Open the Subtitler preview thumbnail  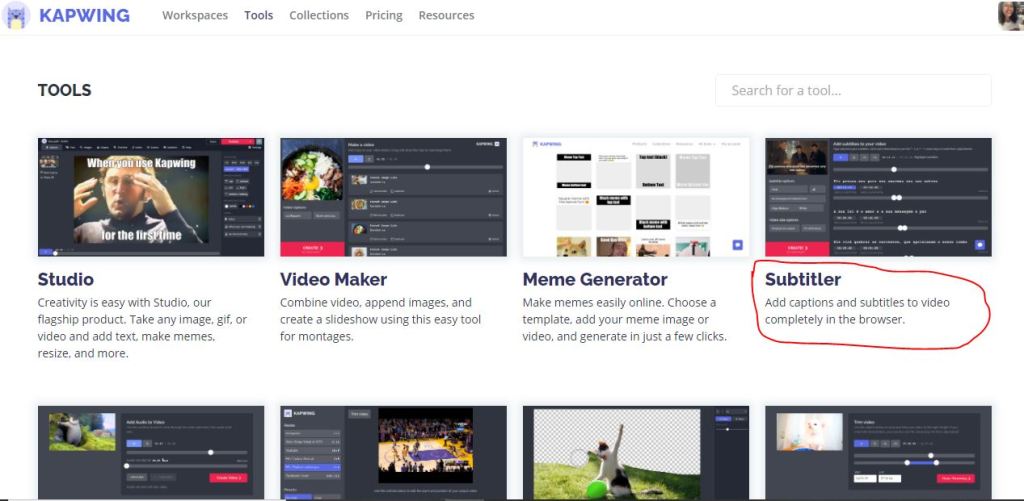point(878,197)
